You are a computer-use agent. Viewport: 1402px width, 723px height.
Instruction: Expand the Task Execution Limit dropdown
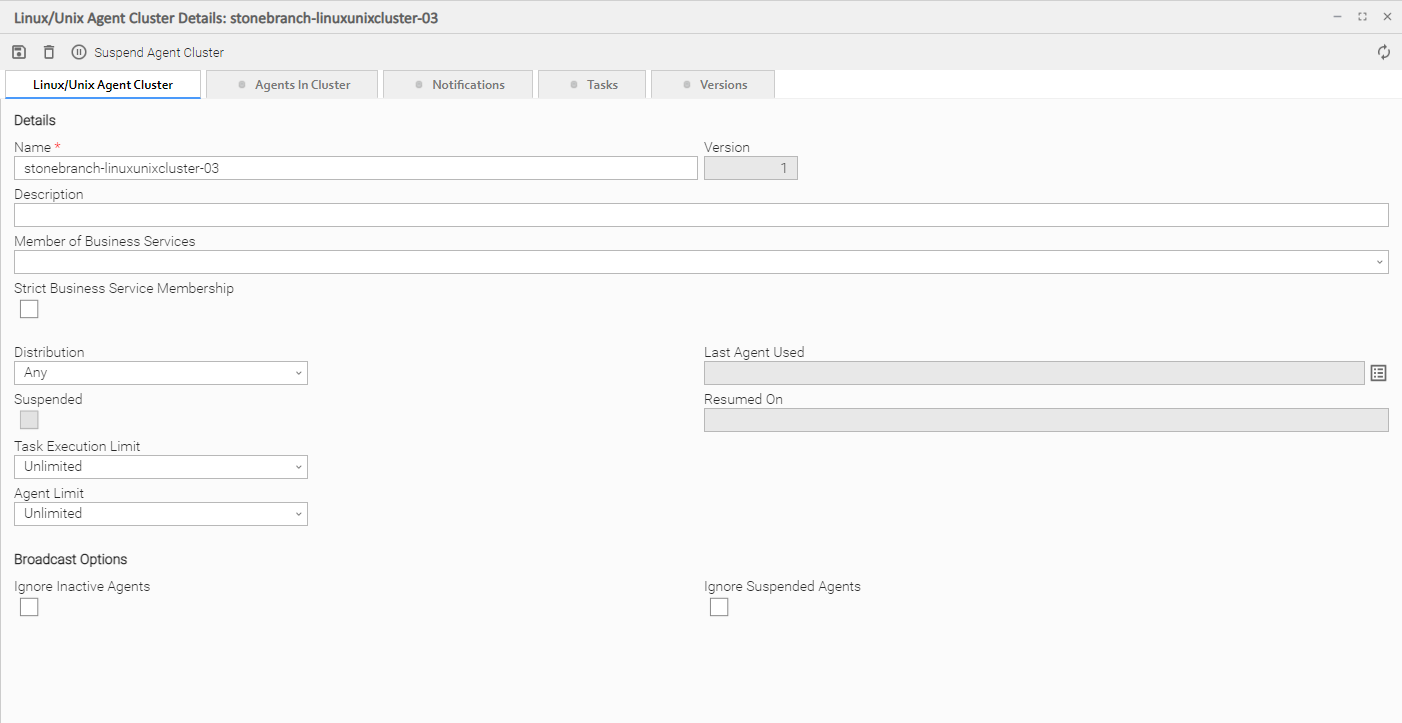click(161, 467)
